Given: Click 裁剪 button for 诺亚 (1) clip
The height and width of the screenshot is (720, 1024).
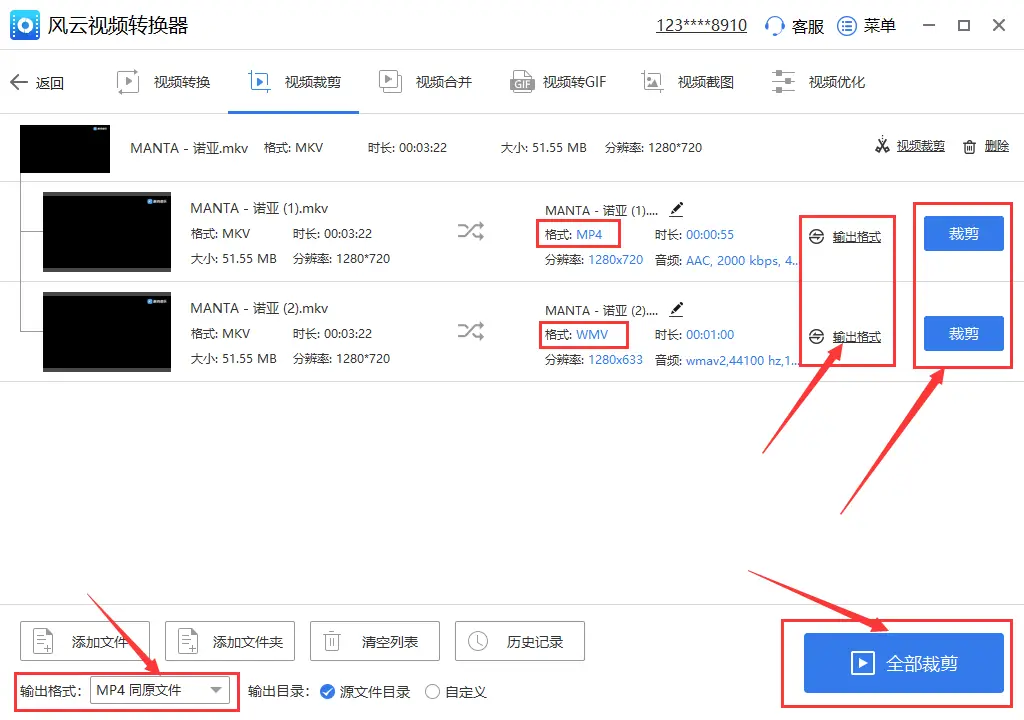Looking at the screenshot, I should coord(963,233).
